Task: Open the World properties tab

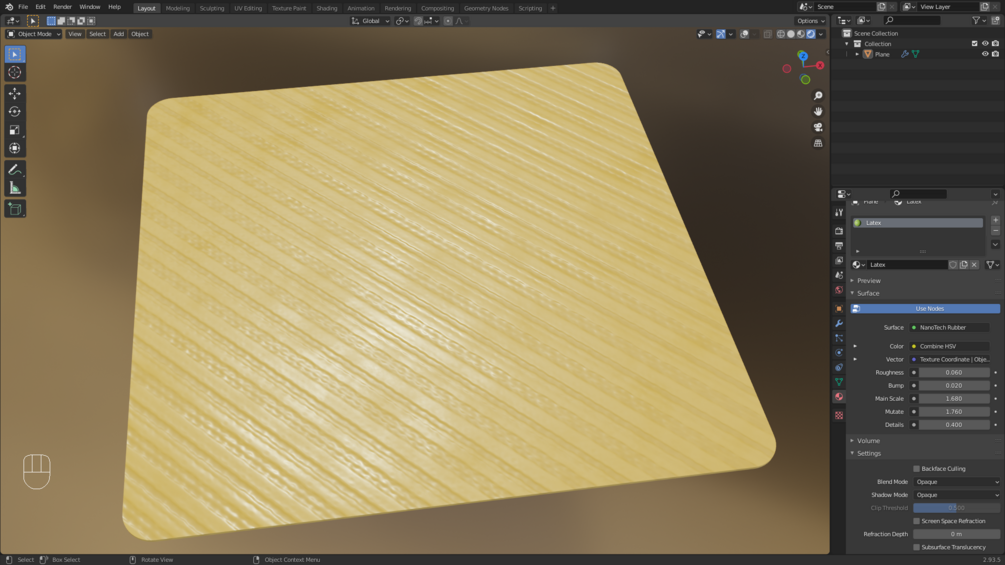Action: [x=838, y=290]
